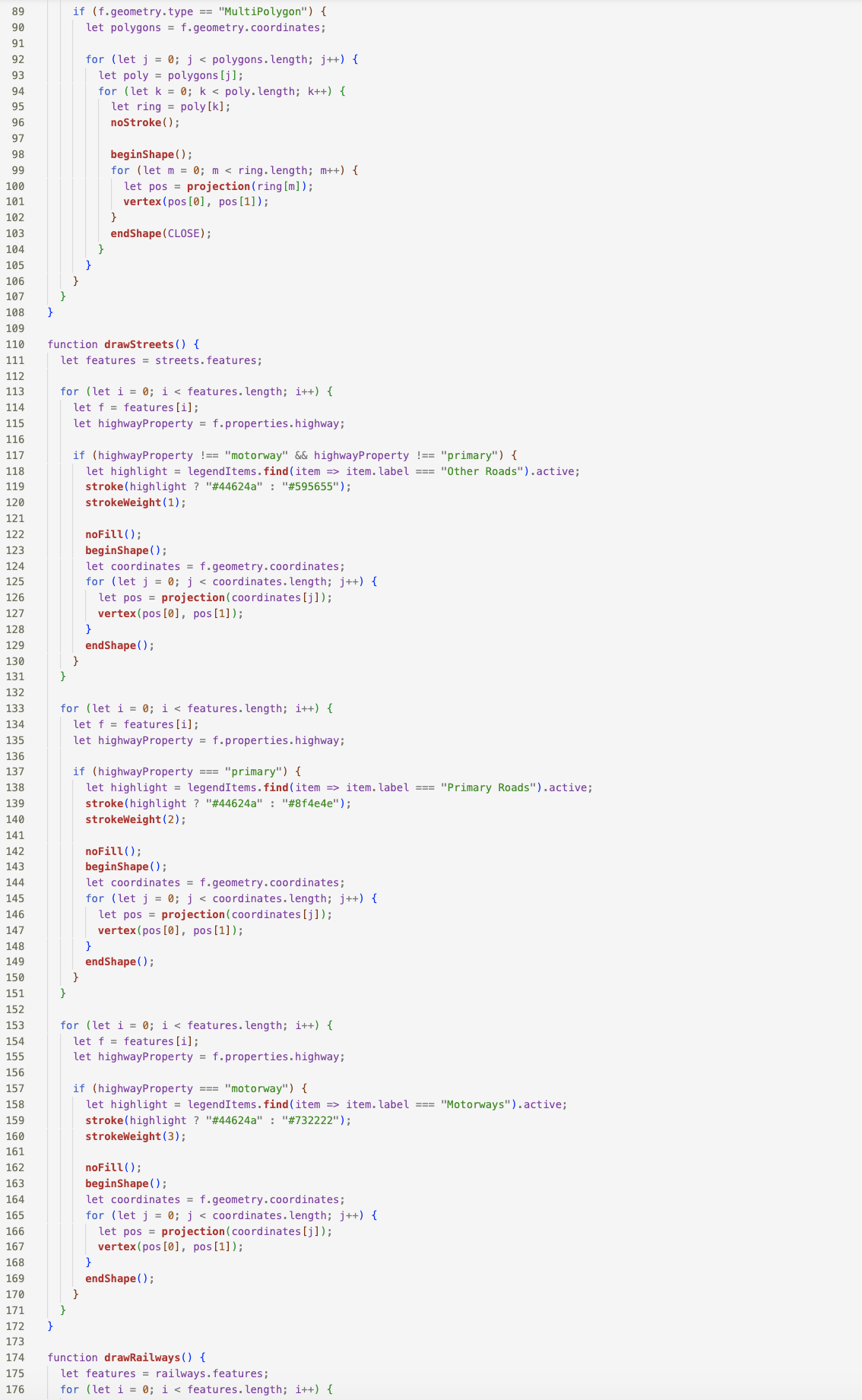
Task: Click the endShape() call on line 149
Action: [x=120, y=961]
